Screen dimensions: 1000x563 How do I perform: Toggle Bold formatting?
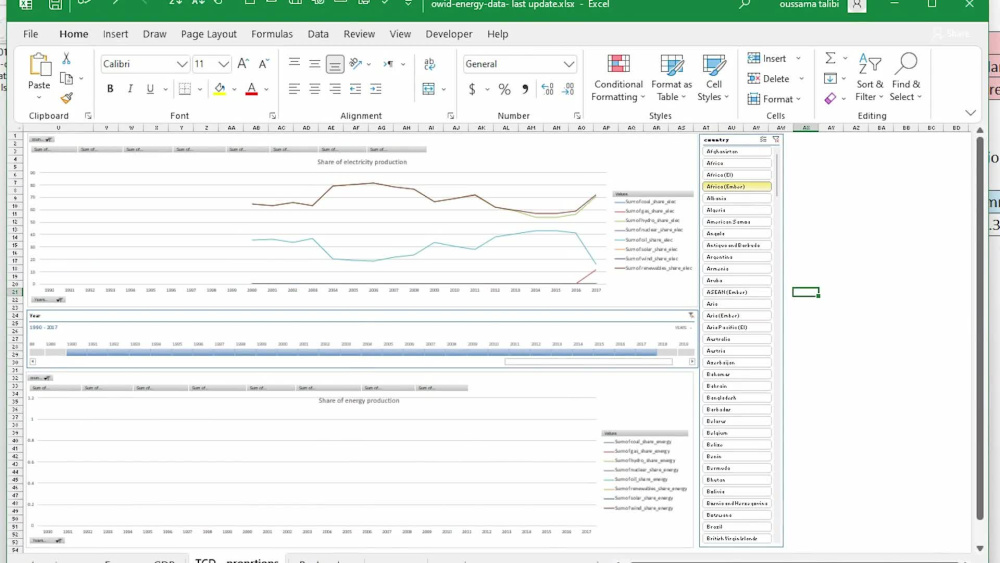[x=110, y=89]
